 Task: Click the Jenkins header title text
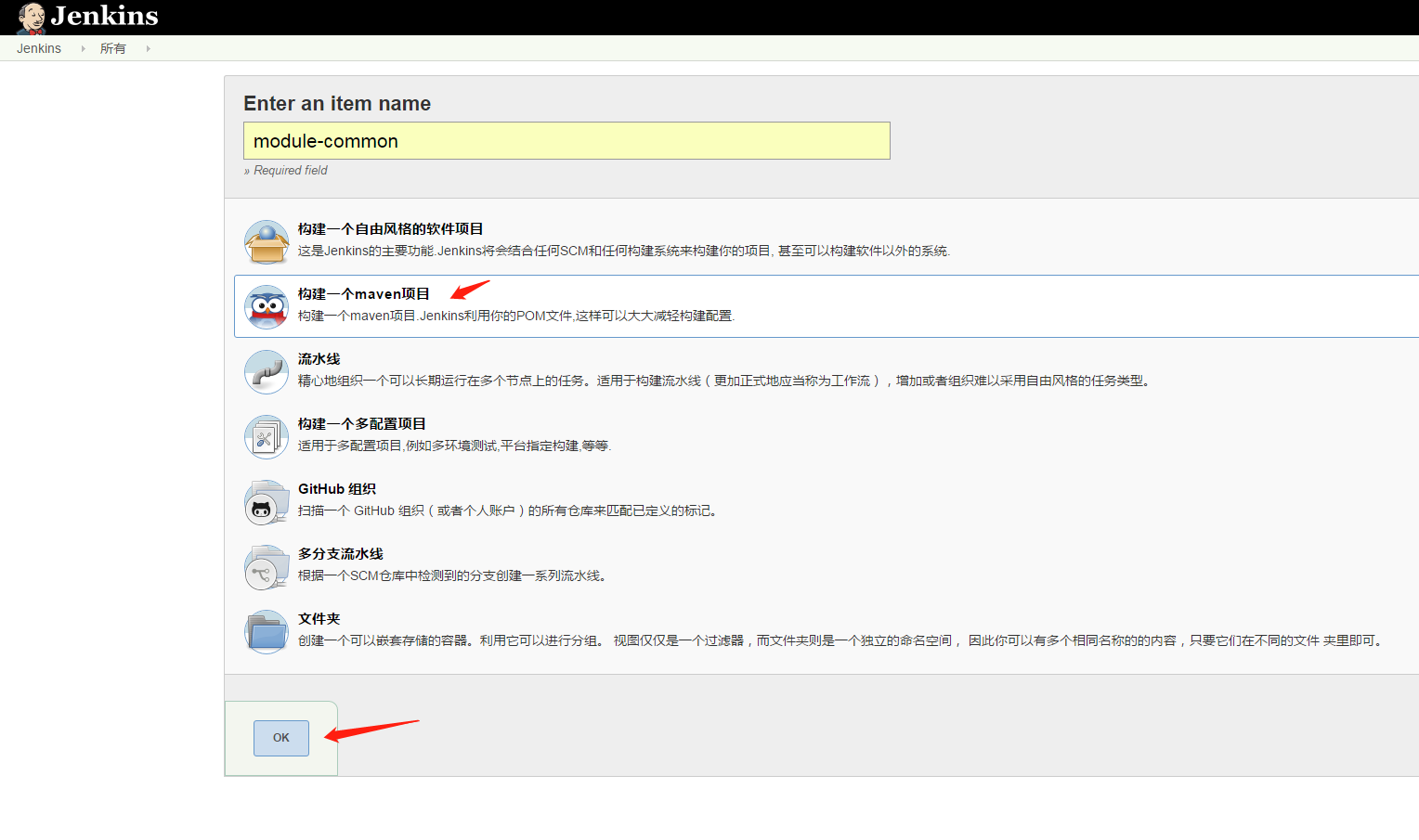click(104, 16)
